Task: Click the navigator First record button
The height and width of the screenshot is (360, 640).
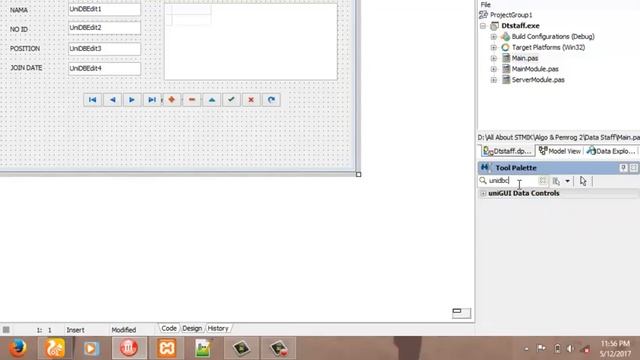Action: 93,100
